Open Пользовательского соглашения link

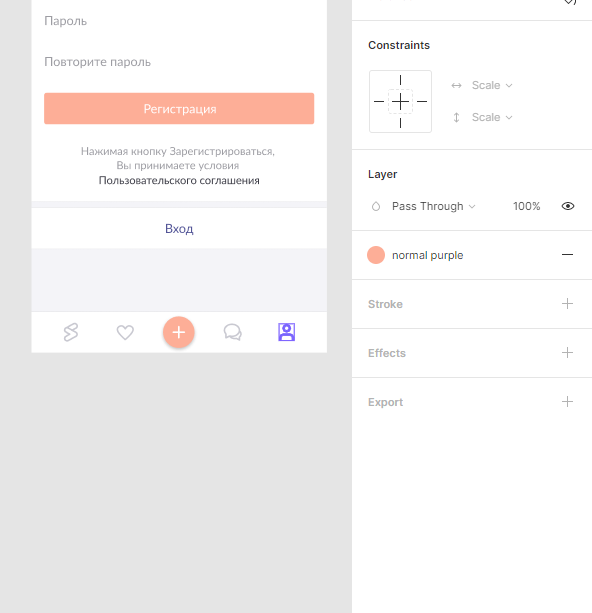pyautogui.click(x=179, y=181)
